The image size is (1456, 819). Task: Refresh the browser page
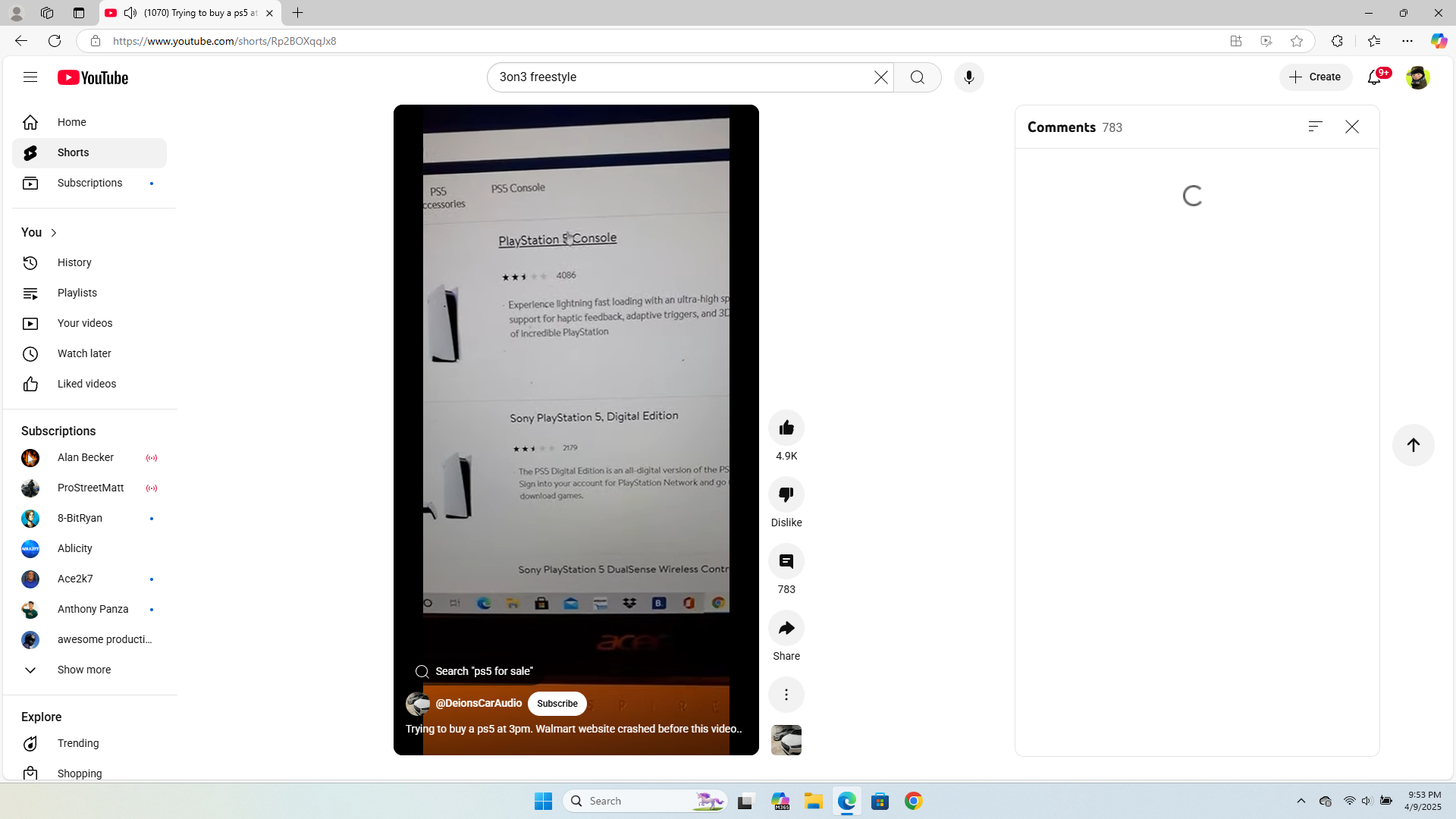pyautogui.click(x=55, y=41)
